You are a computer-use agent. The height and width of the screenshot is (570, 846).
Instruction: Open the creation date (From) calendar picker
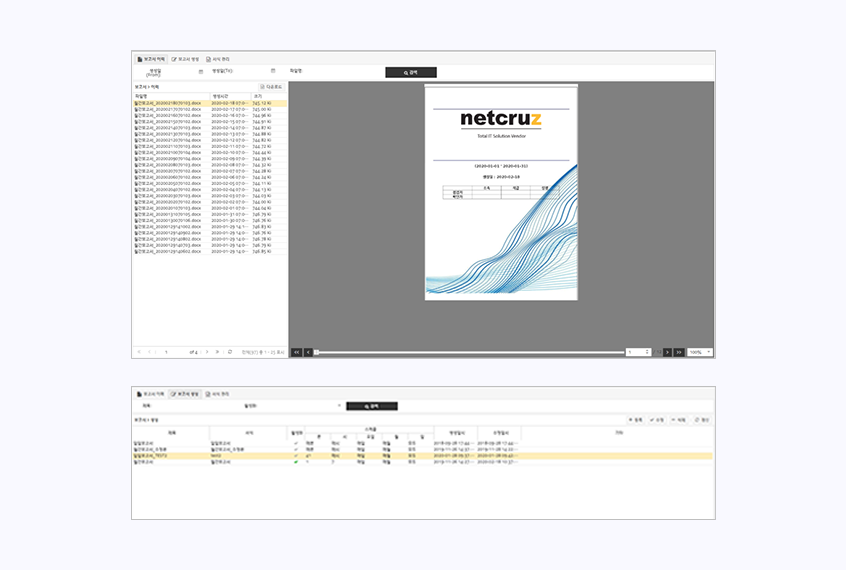pyautogui.click(x=201, y=71)
